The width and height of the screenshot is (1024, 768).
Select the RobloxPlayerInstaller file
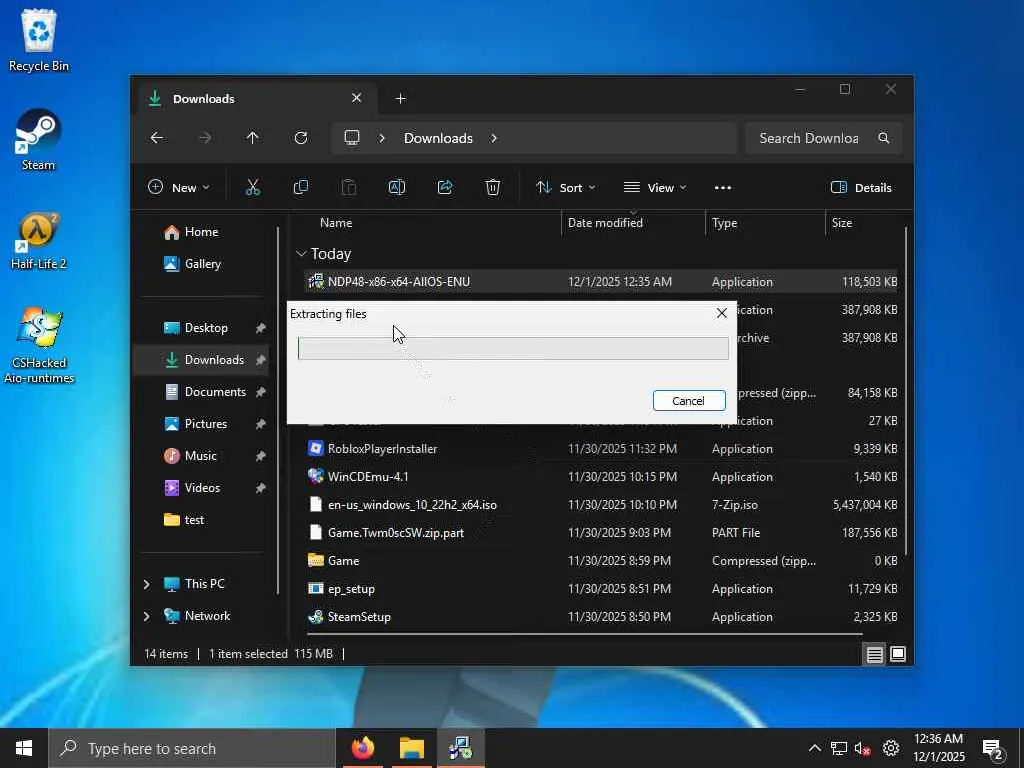point(601,449)
